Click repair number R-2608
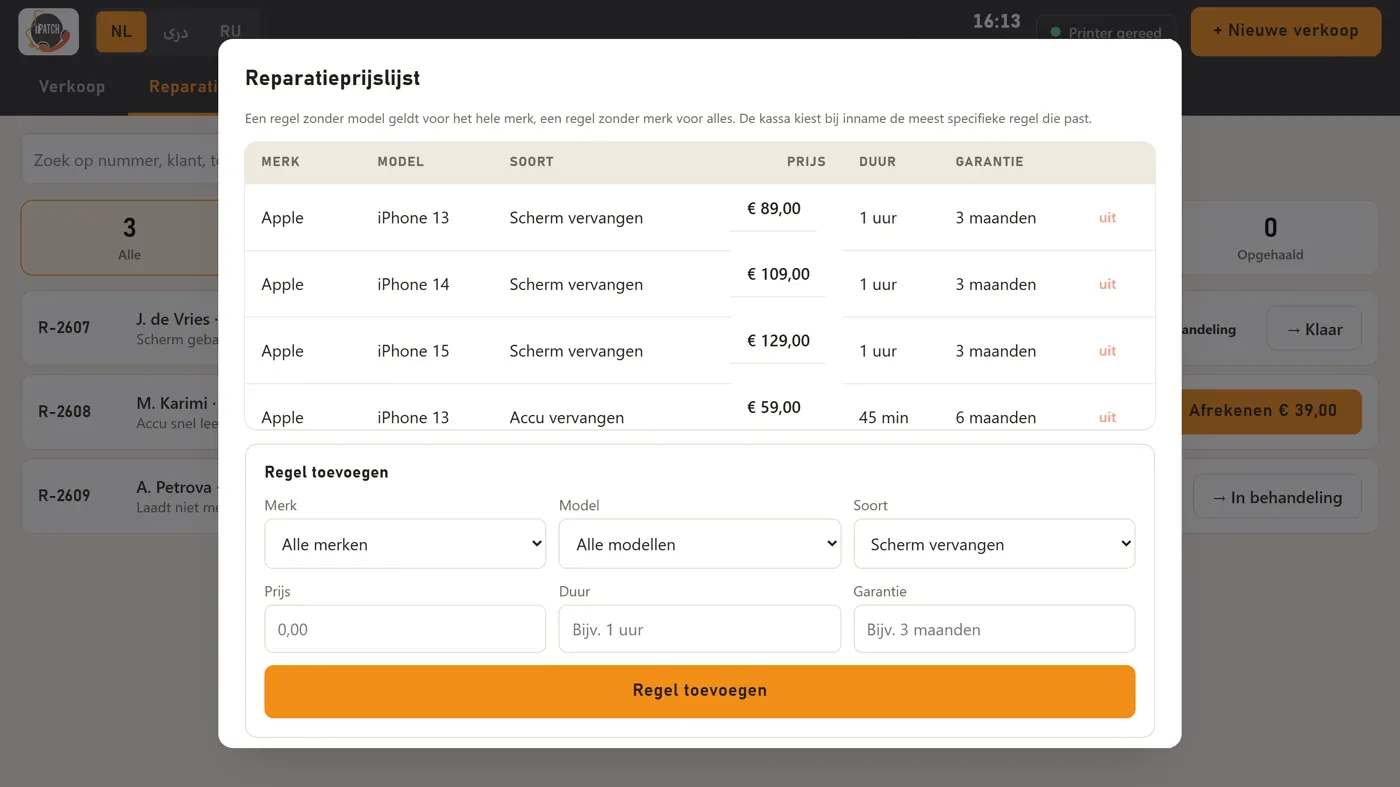Image resolution: width=1400 pixels, height=787 pixels. 65,411
